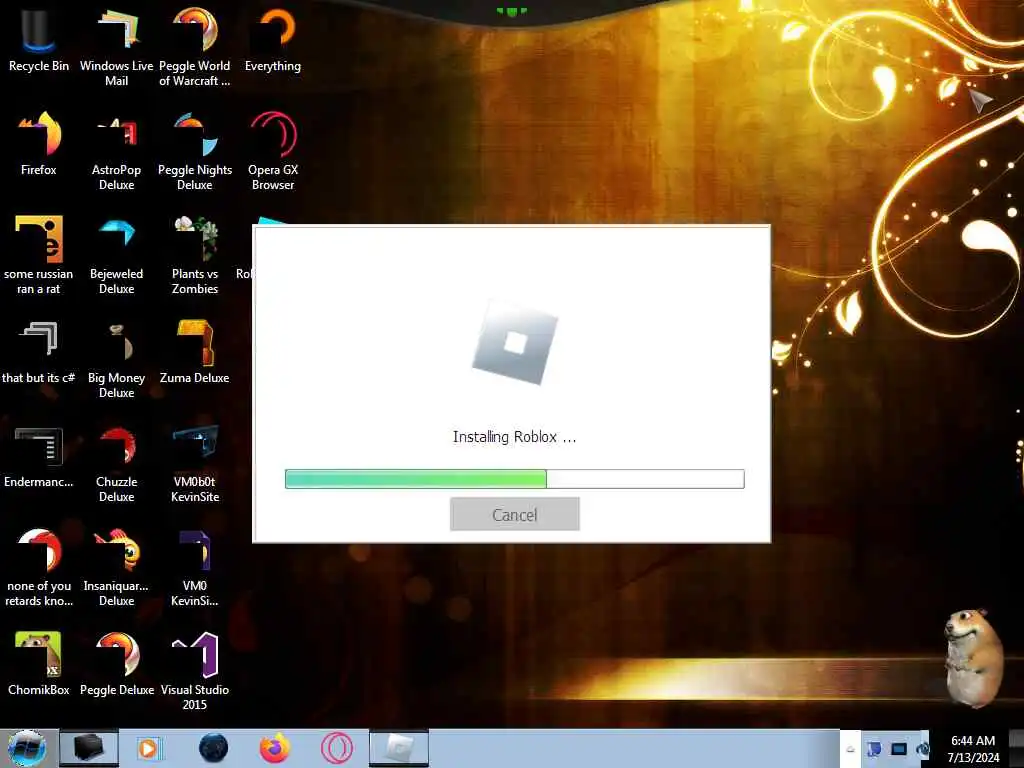The image size is (1024, 768).
Task: Open Opera GX from the taskbar
Action: (336, 748)
